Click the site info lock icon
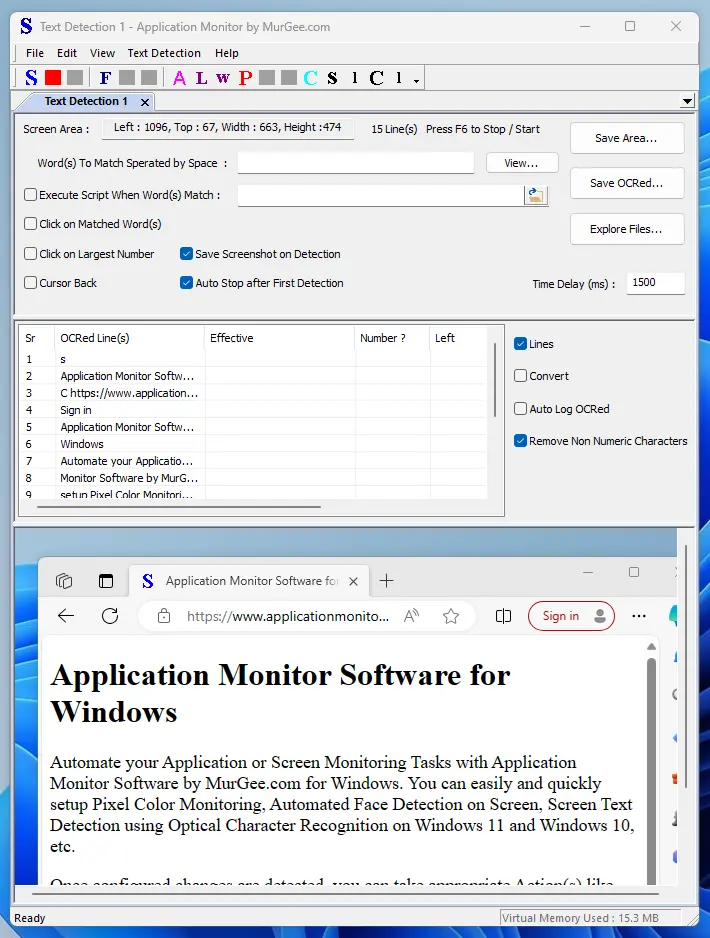Viewport: 710px width, 938px height. pos(164,616)
